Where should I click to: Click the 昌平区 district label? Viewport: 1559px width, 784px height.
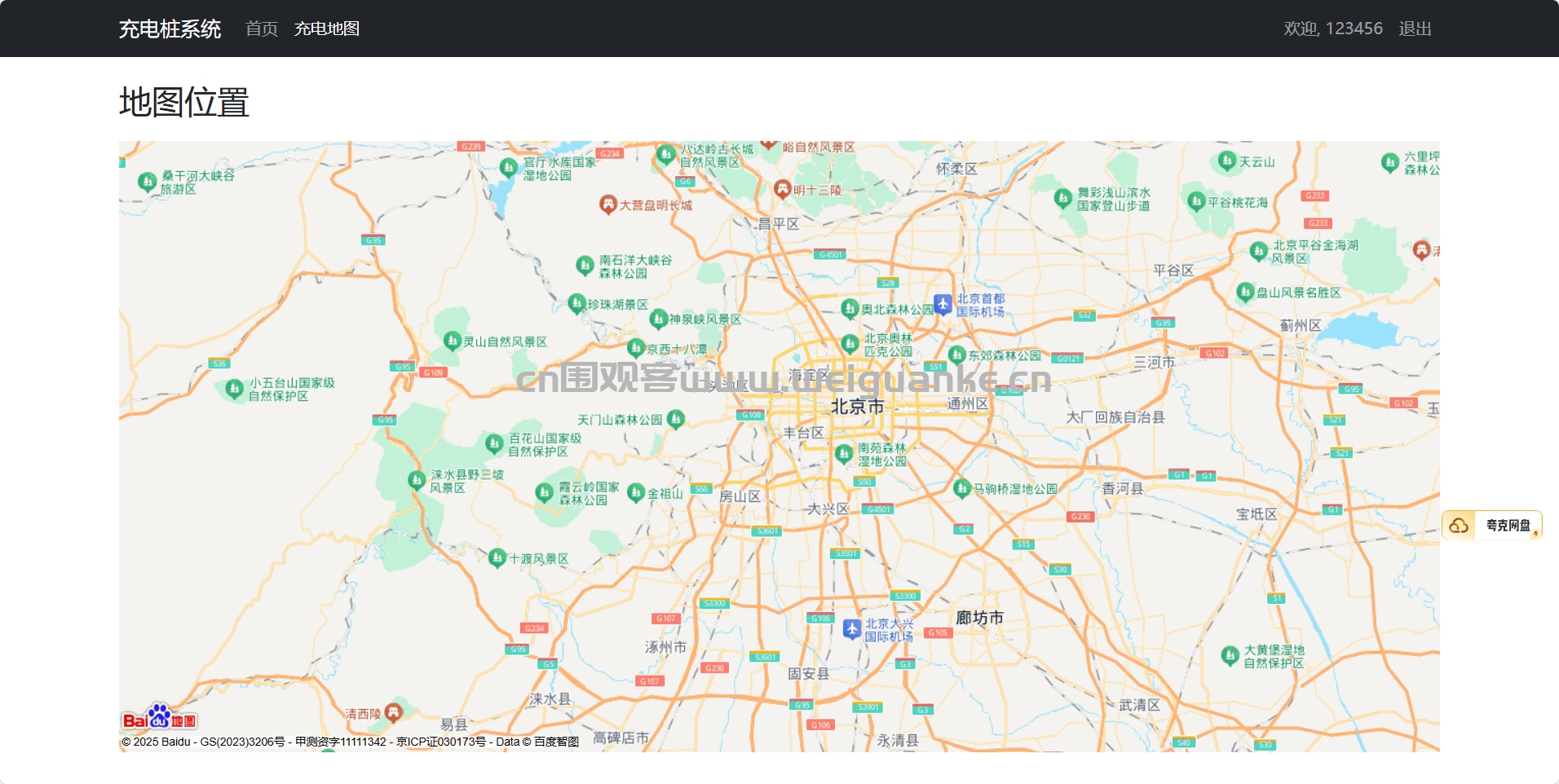pyautogui.click(x=779, y=223)
